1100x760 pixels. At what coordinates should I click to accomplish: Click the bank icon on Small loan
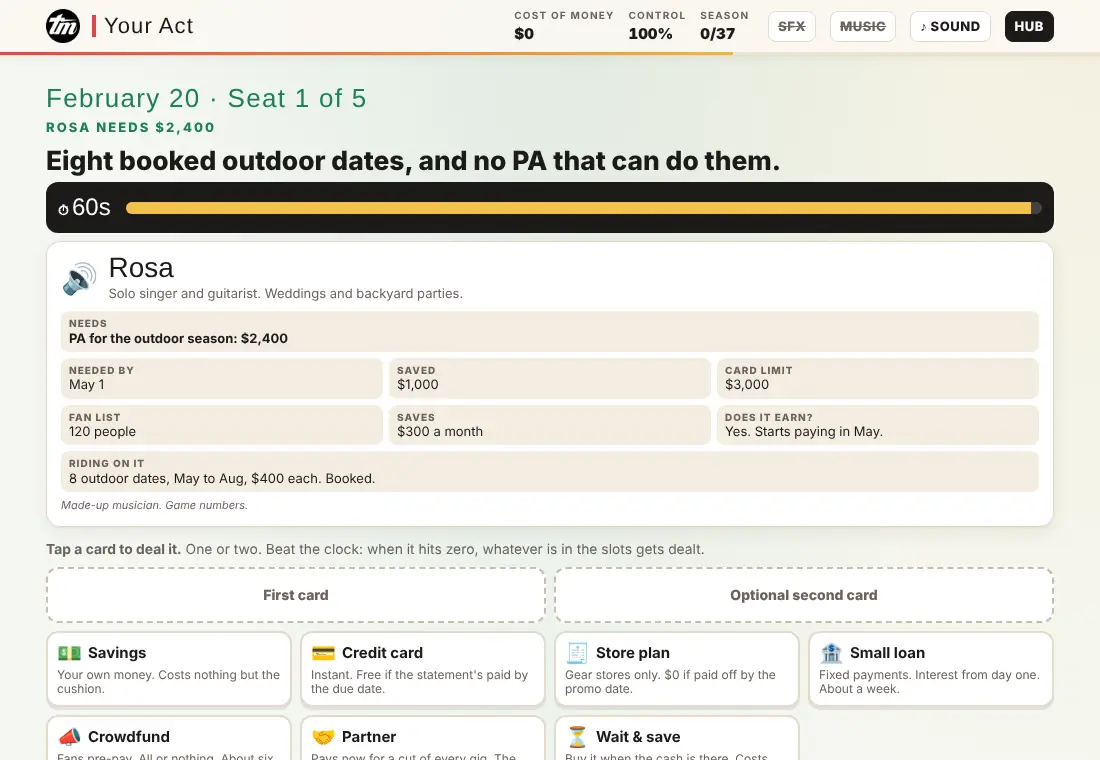point(831,653)
